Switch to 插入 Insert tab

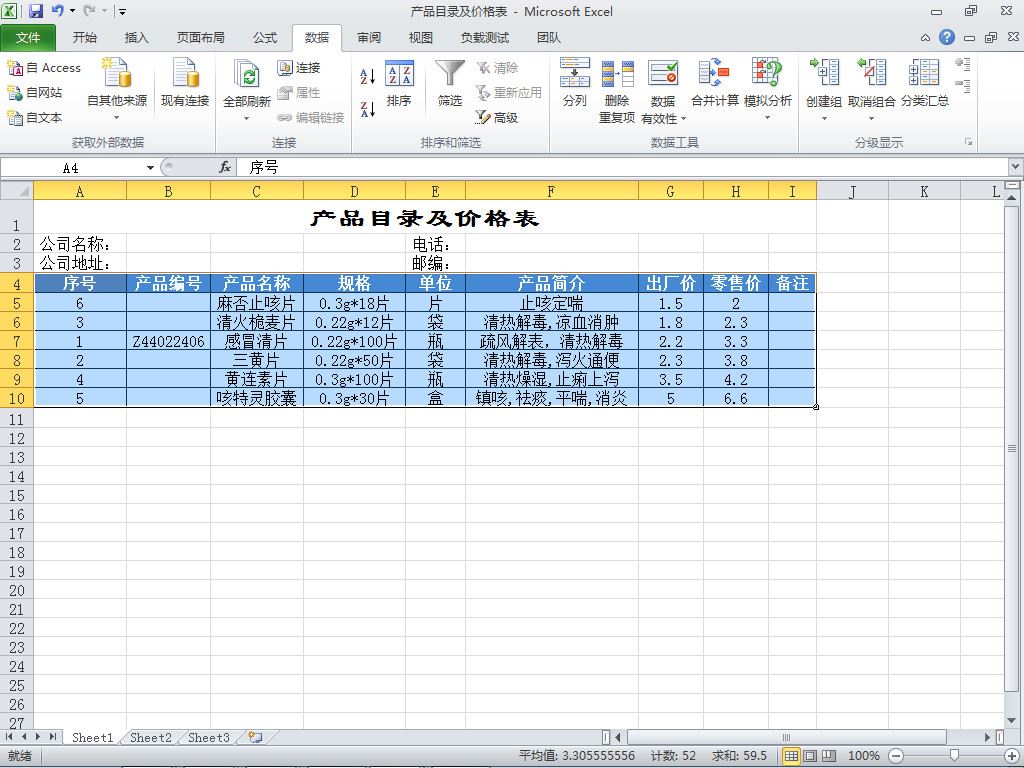pyautogui.click(x=136, y=38)
